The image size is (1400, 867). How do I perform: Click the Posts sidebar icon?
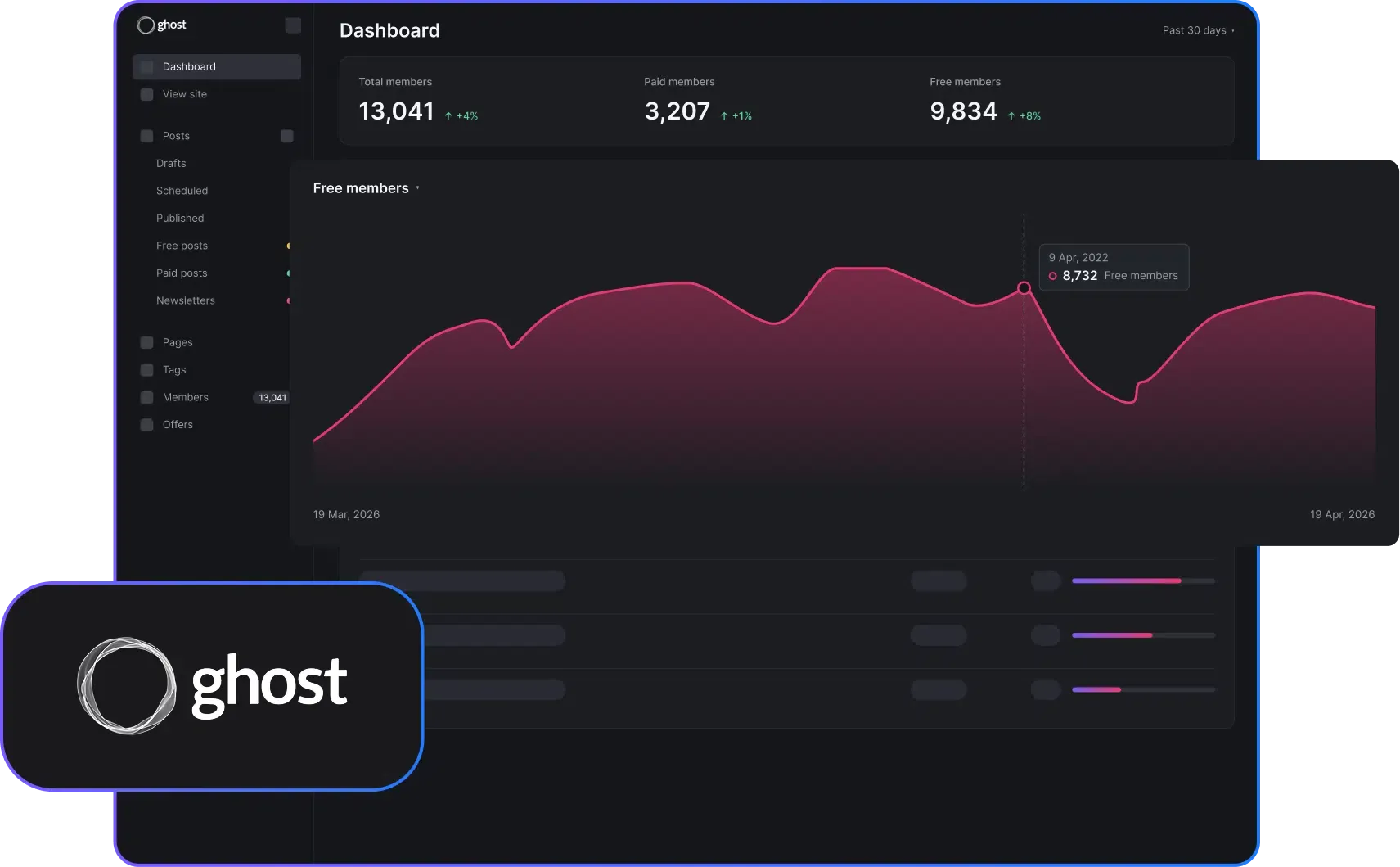click(x=147, y=136)
